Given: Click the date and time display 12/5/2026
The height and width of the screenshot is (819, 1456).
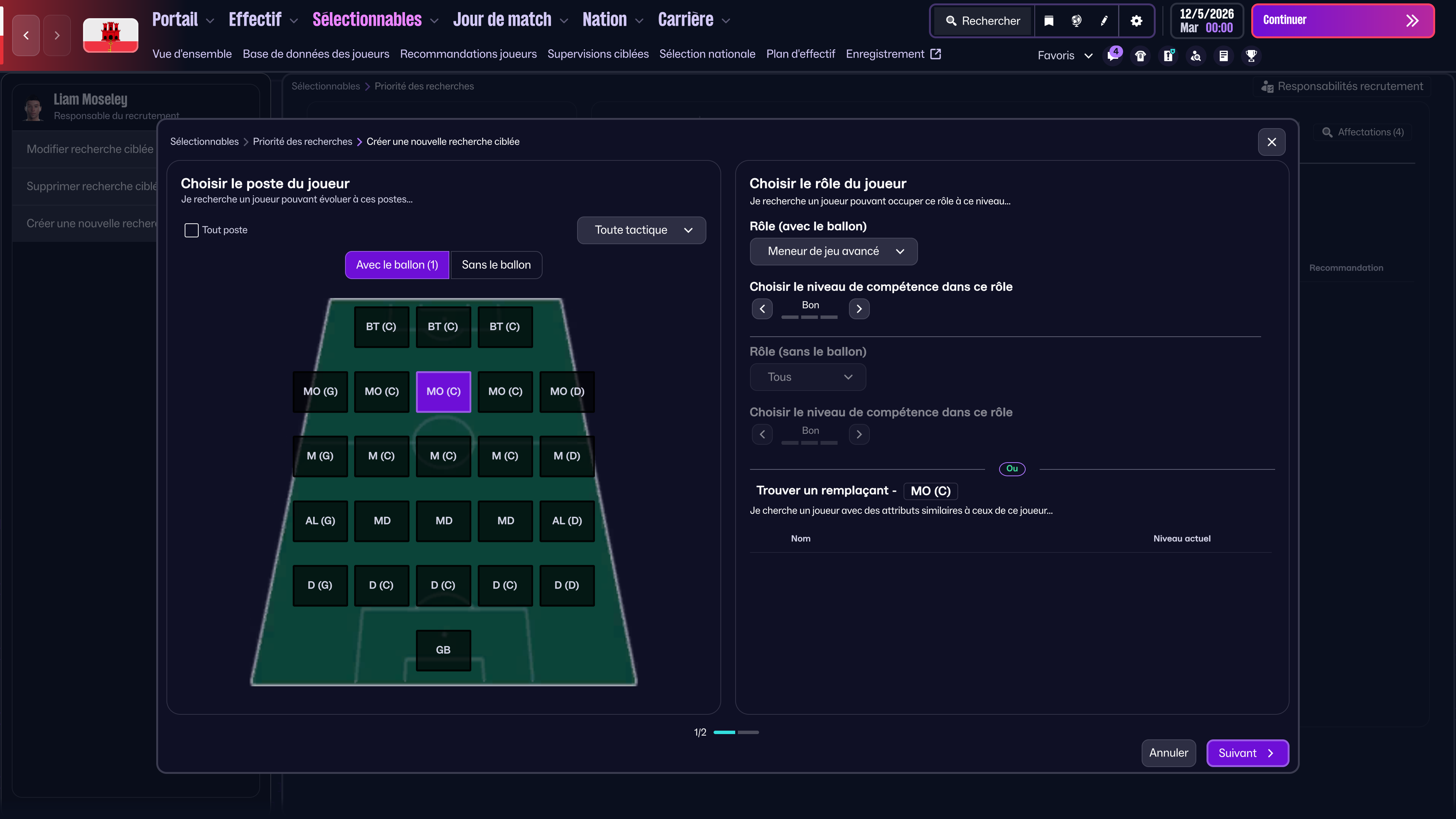Looking at the screenshot, I should (1207, 21).
